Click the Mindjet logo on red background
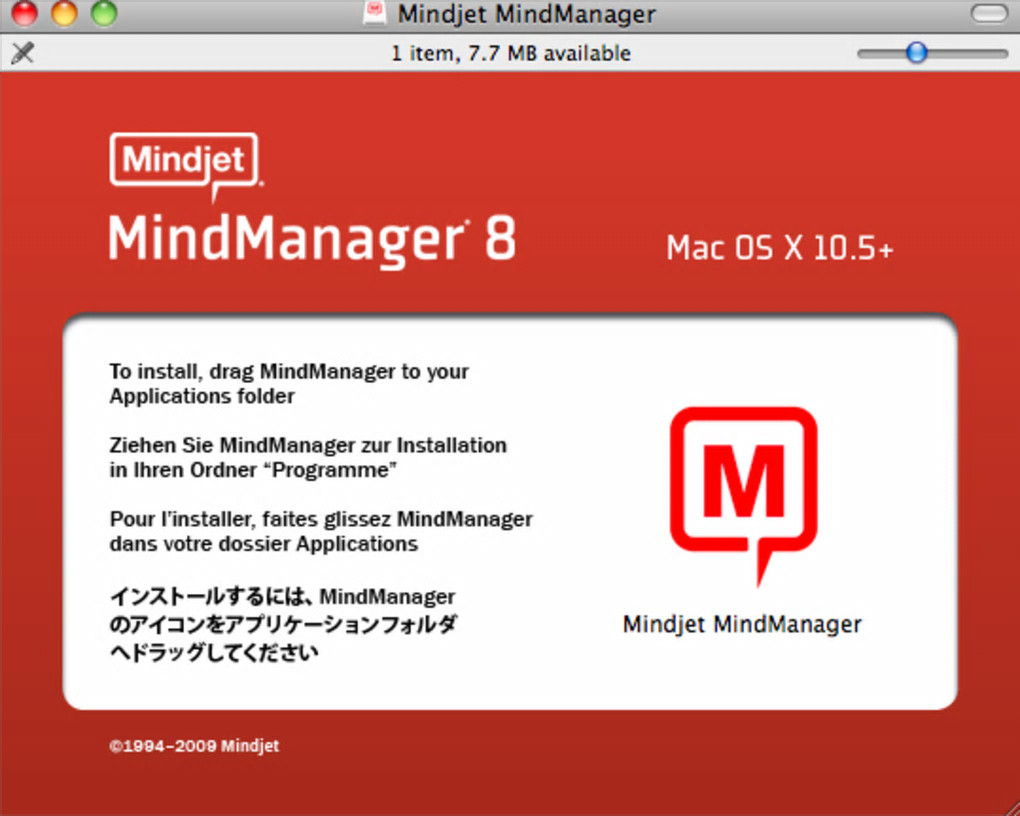Image resolution: width=1020 pixels, height=816 pixels. tap(186, 167)
